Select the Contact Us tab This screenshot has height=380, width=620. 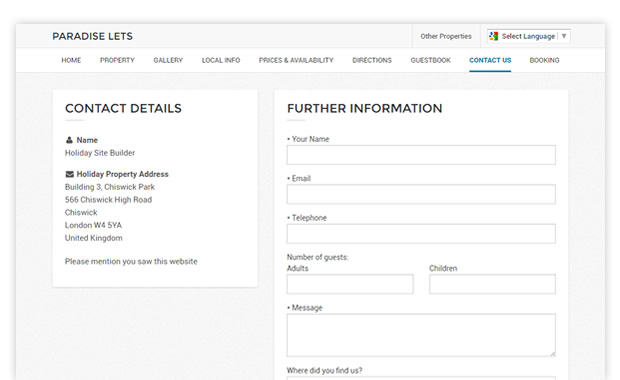(490, 60)
